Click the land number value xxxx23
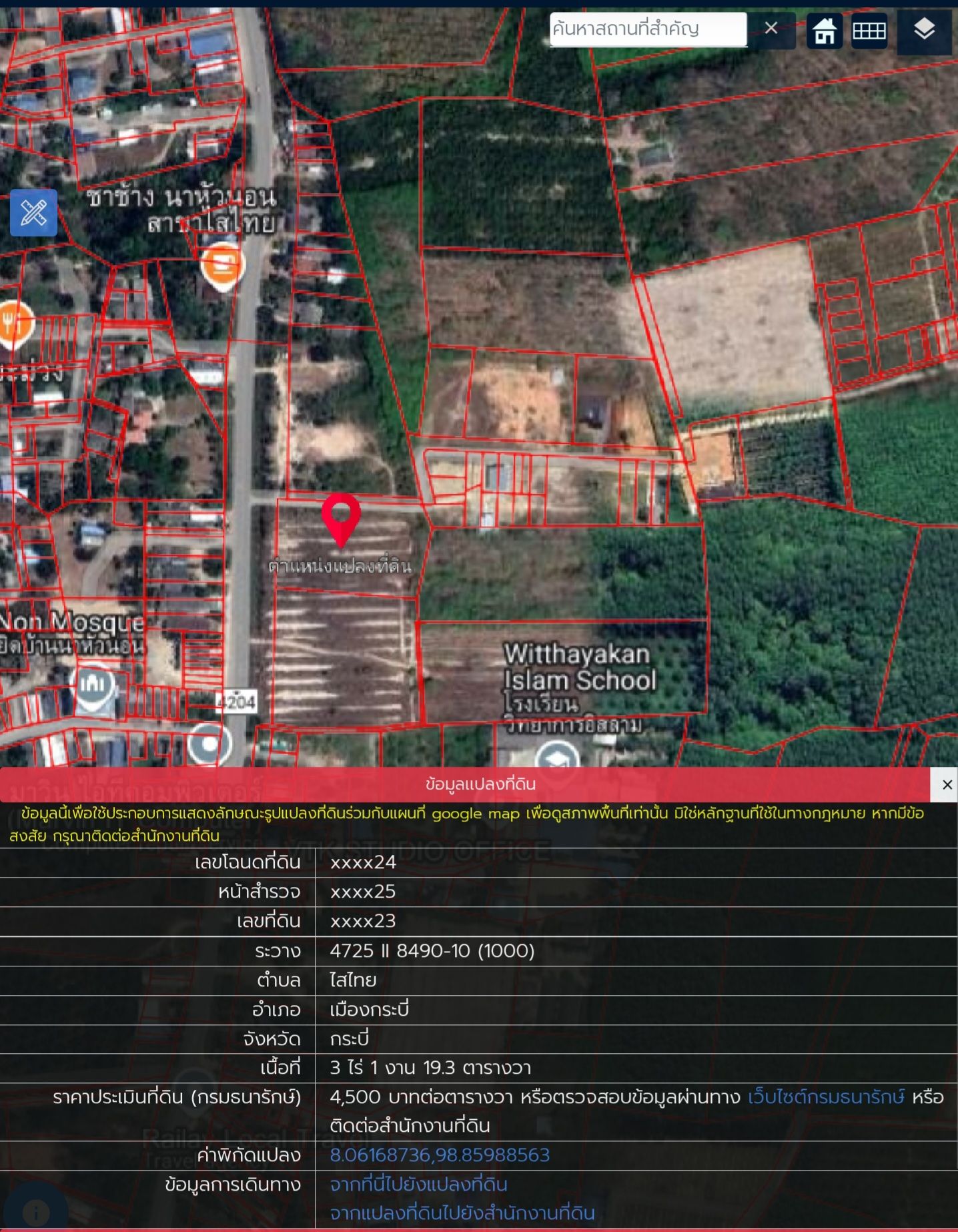 pos(363,921)
